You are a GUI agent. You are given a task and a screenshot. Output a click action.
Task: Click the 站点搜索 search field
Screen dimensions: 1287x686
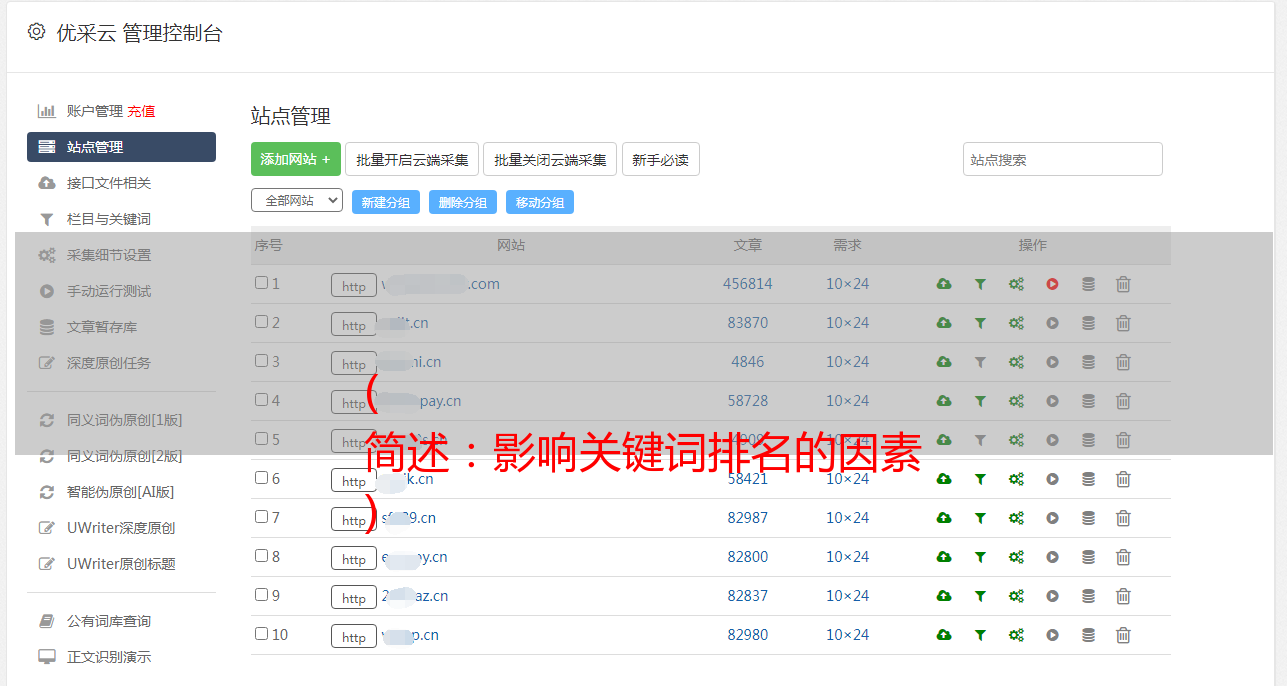(1062, 159)
